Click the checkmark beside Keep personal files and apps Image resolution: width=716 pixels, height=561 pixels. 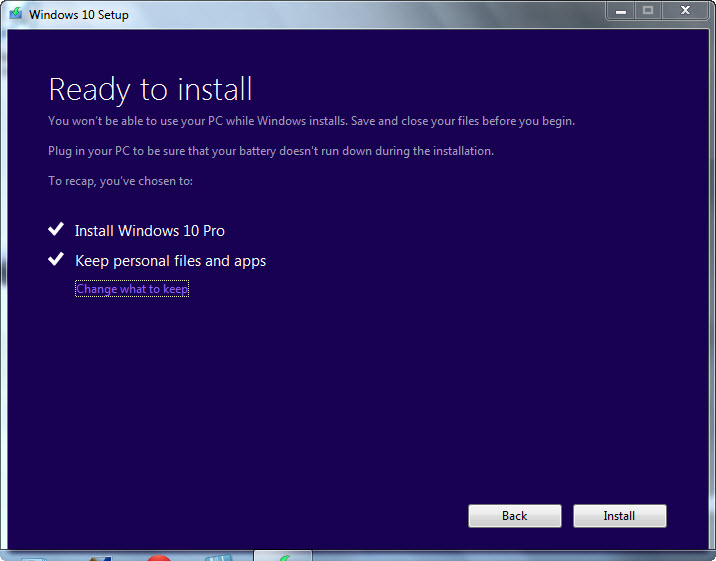tap(56, 259)
